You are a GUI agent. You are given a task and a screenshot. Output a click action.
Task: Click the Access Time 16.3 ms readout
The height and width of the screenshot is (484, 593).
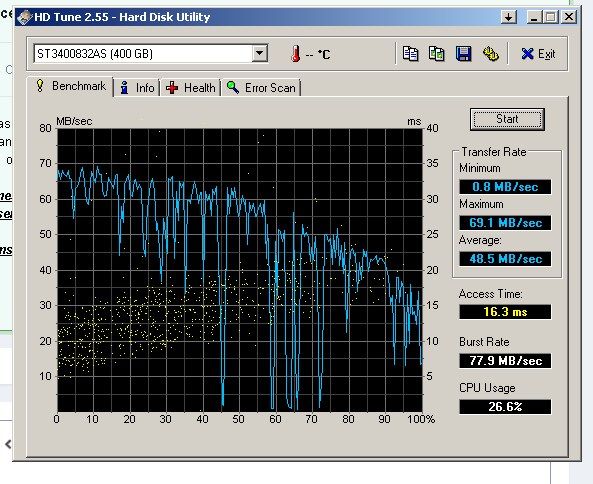(505, 312)
